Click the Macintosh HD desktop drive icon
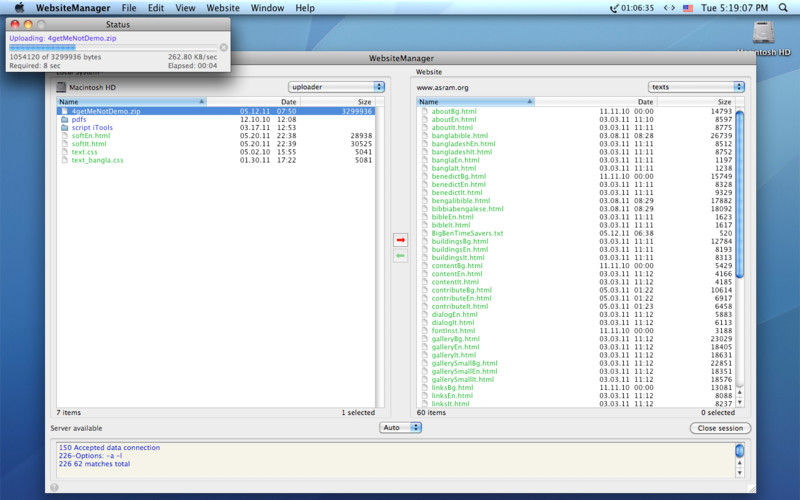Image resolution: width=800 pixels, height=500 pixels. tap(763, 33)
